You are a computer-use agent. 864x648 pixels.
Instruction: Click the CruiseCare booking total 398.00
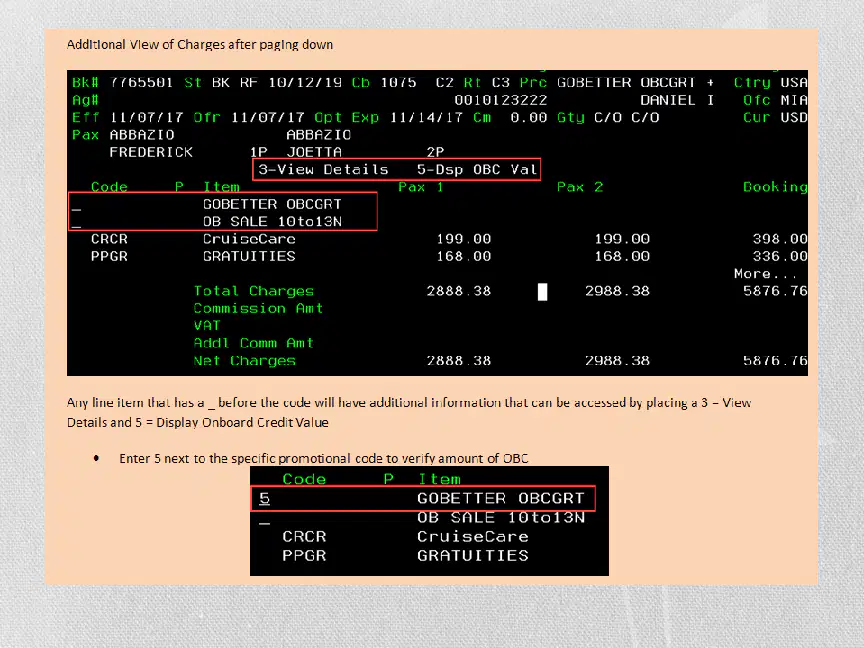pyautogui.click(x=780, y=239)
